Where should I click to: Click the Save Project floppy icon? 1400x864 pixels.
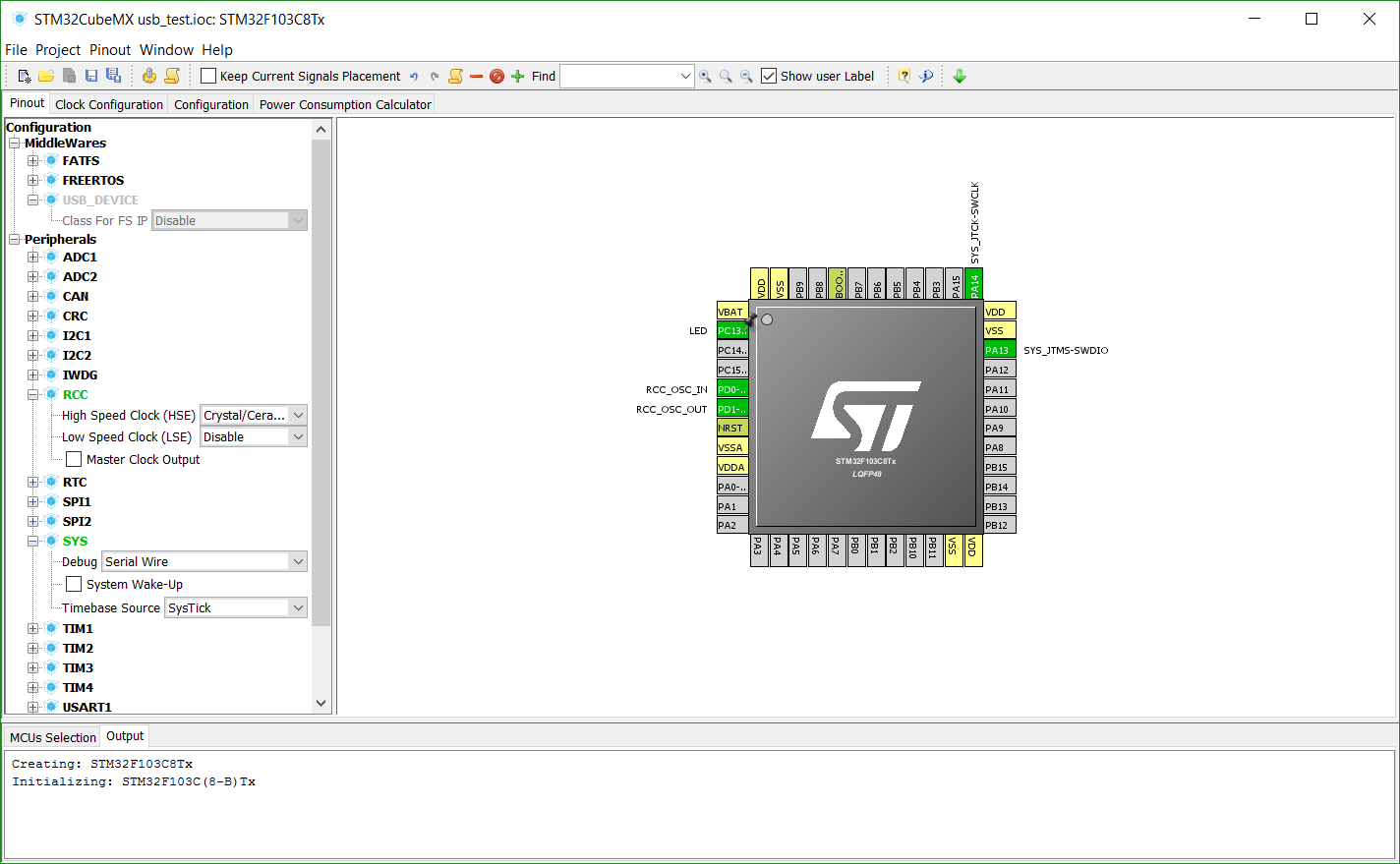(91, 76)
